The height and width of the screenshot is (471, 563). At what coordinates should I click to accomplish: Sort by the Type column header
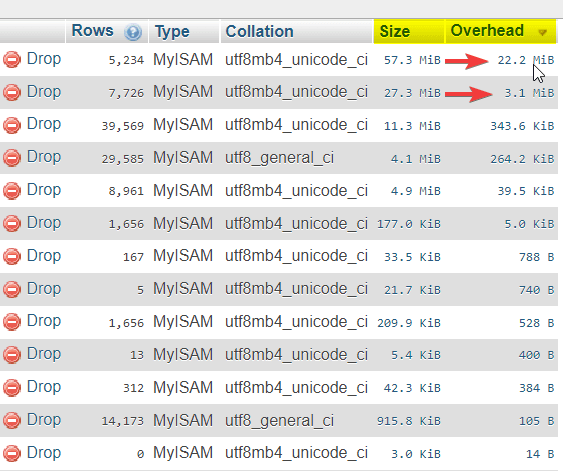pyautogui.click(x=172, y=32)
